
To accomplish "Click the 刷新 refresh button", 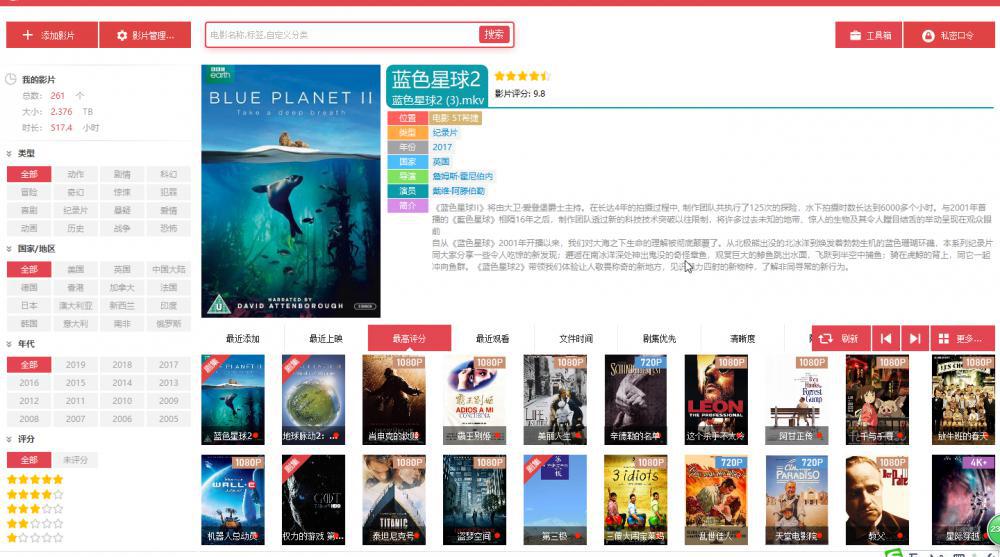I will tap(841, 338).
